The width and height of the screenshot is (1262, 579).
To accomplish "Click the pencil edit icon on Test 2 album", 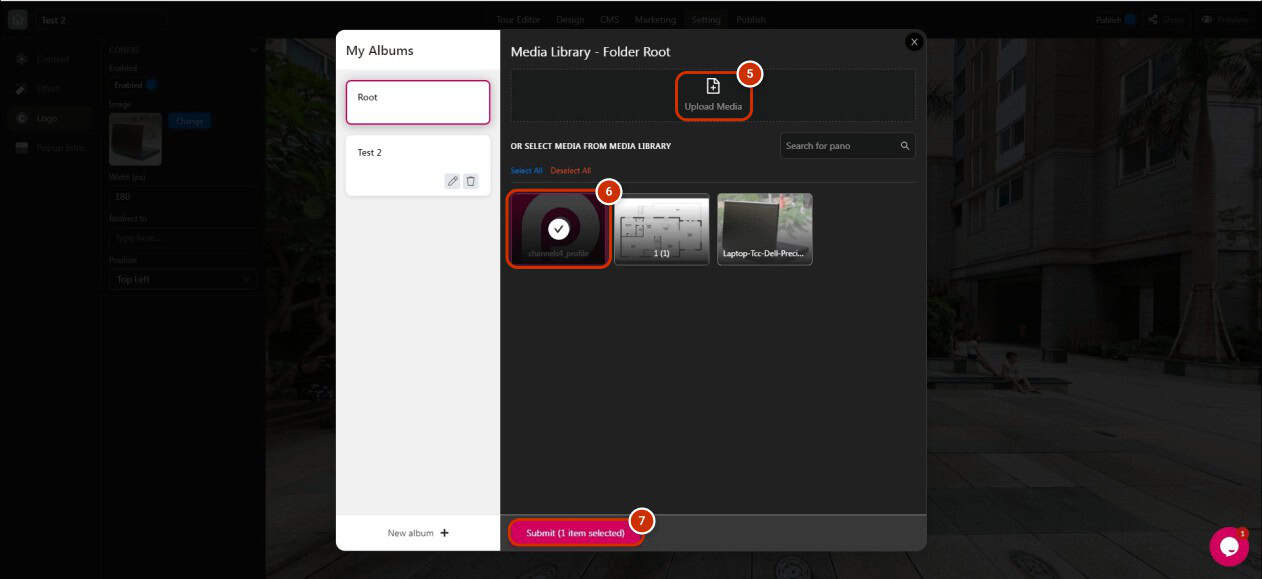I will pyautogui.click(x=453, y=181).
